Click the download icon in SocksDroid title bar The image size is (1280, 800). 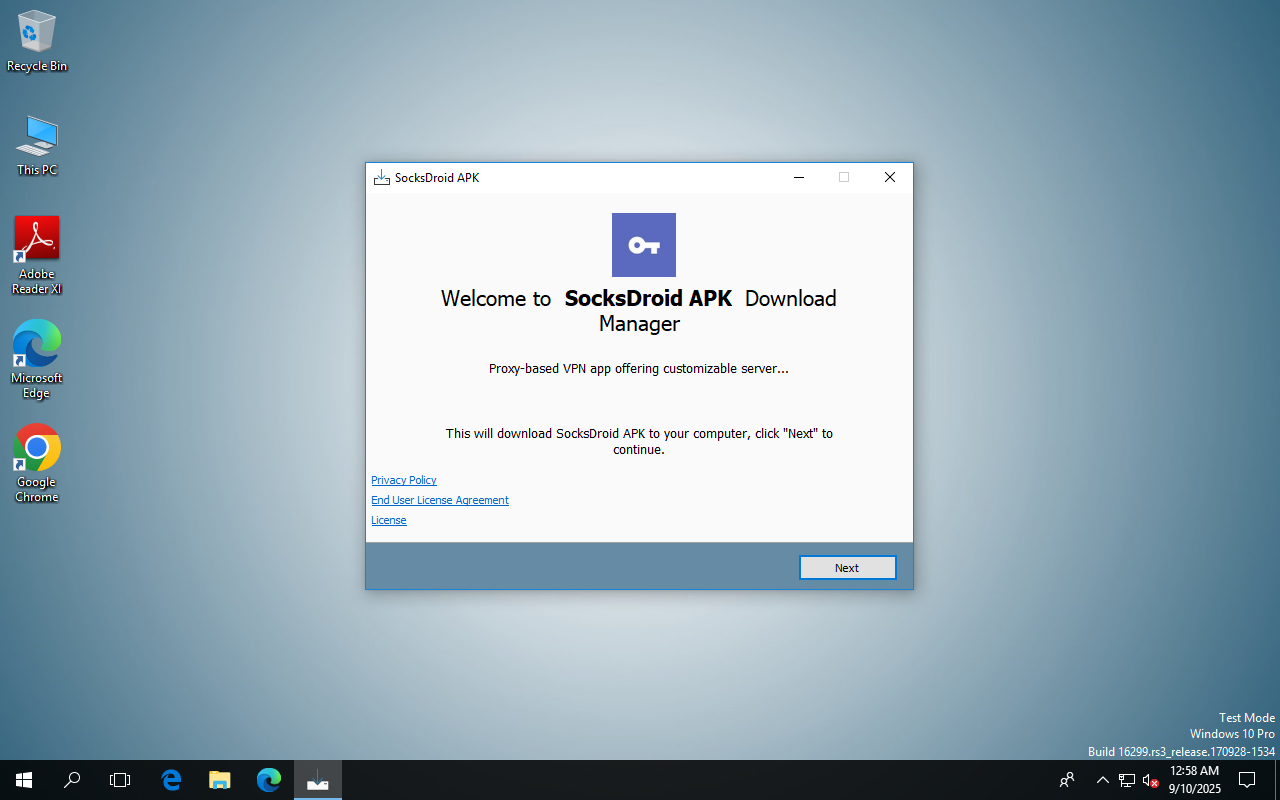coord(381,178)
